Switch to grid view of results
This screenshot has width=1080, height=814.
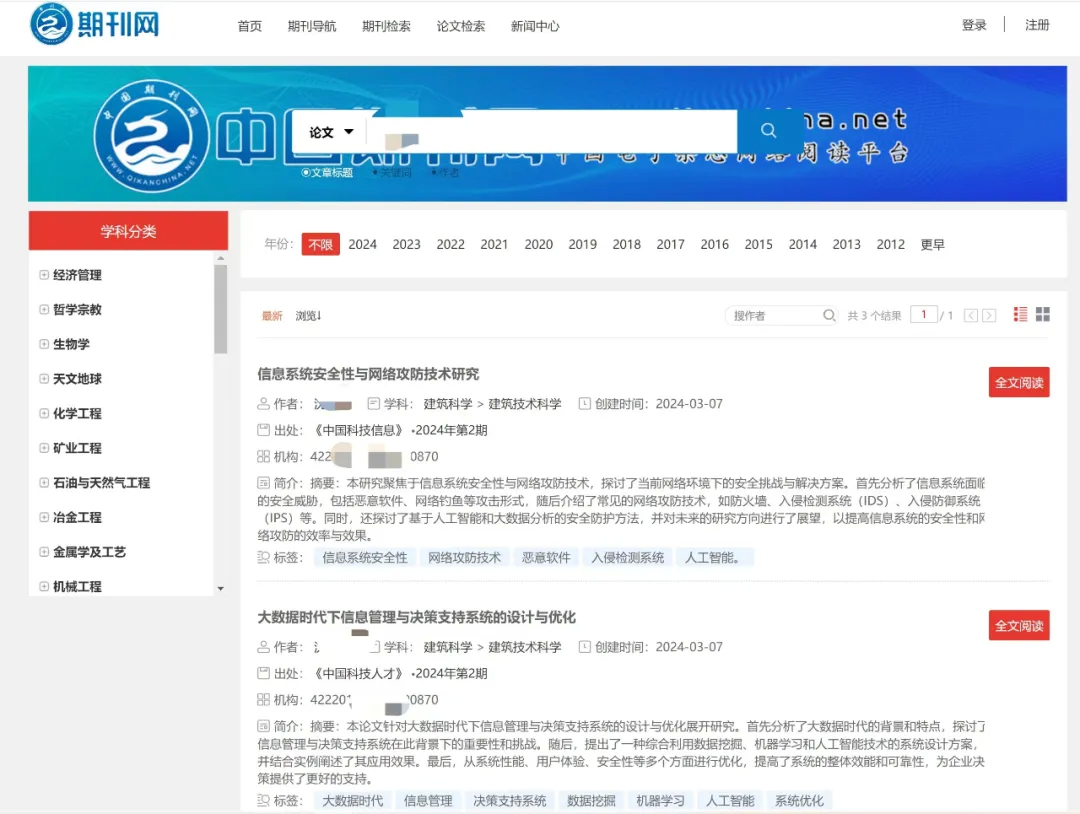pyautogui.click(x=1041, y=313)
